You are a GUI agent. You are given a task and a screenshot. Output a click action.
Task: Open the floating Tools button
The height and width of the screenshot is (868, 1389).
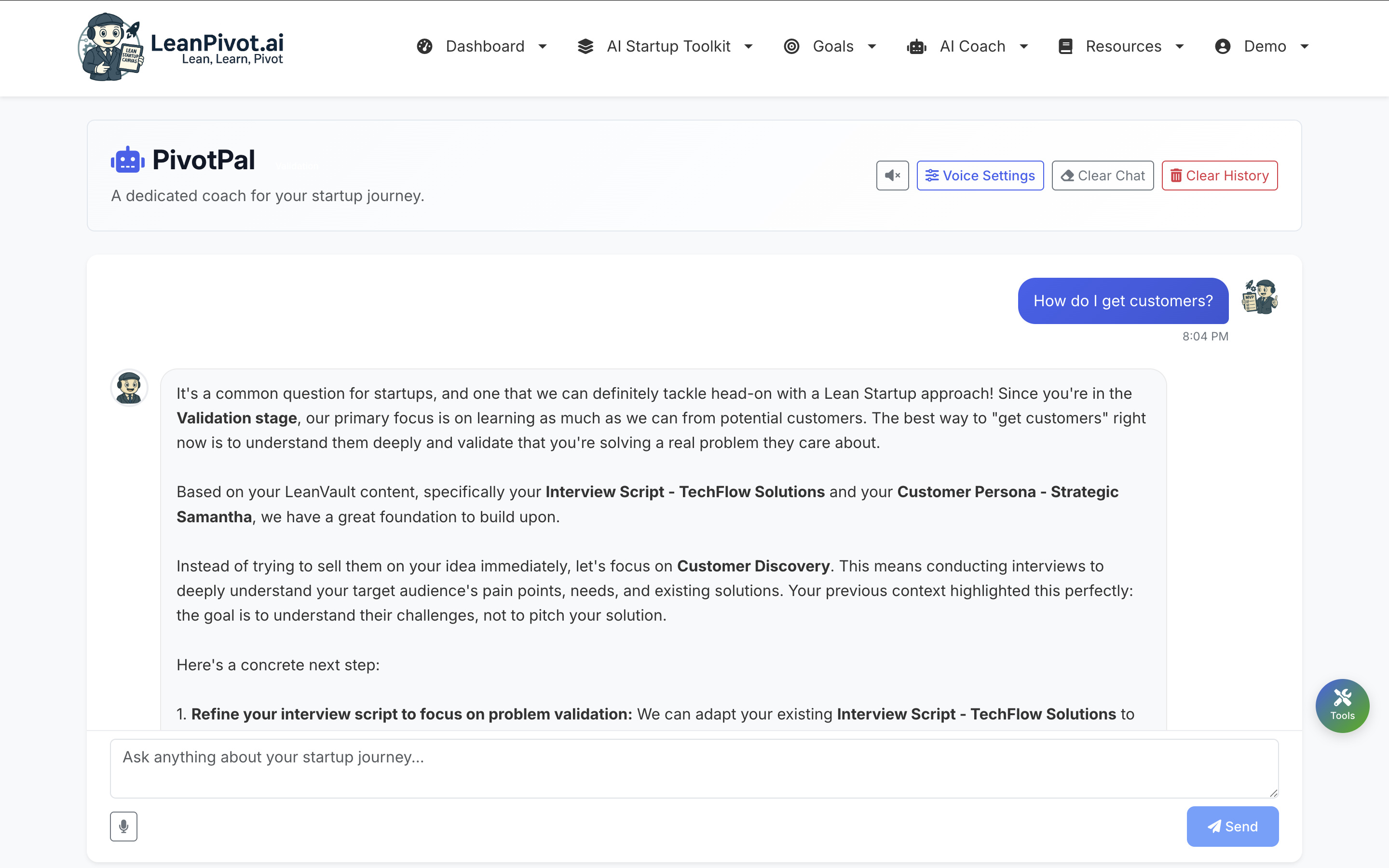tap(1342, 705)
